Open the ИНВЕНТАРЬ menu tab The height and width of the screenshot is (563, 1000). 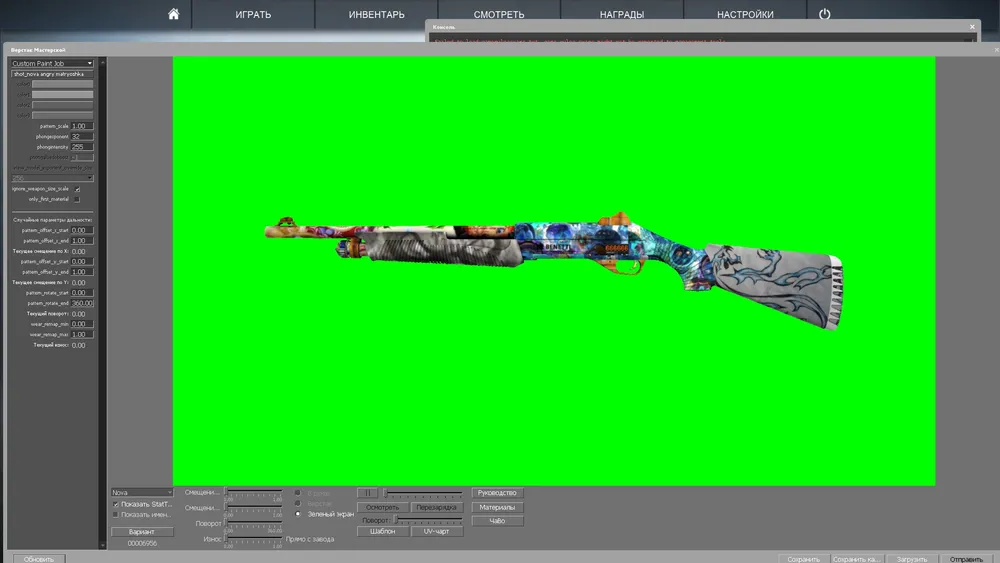click(x=377, y=15)
